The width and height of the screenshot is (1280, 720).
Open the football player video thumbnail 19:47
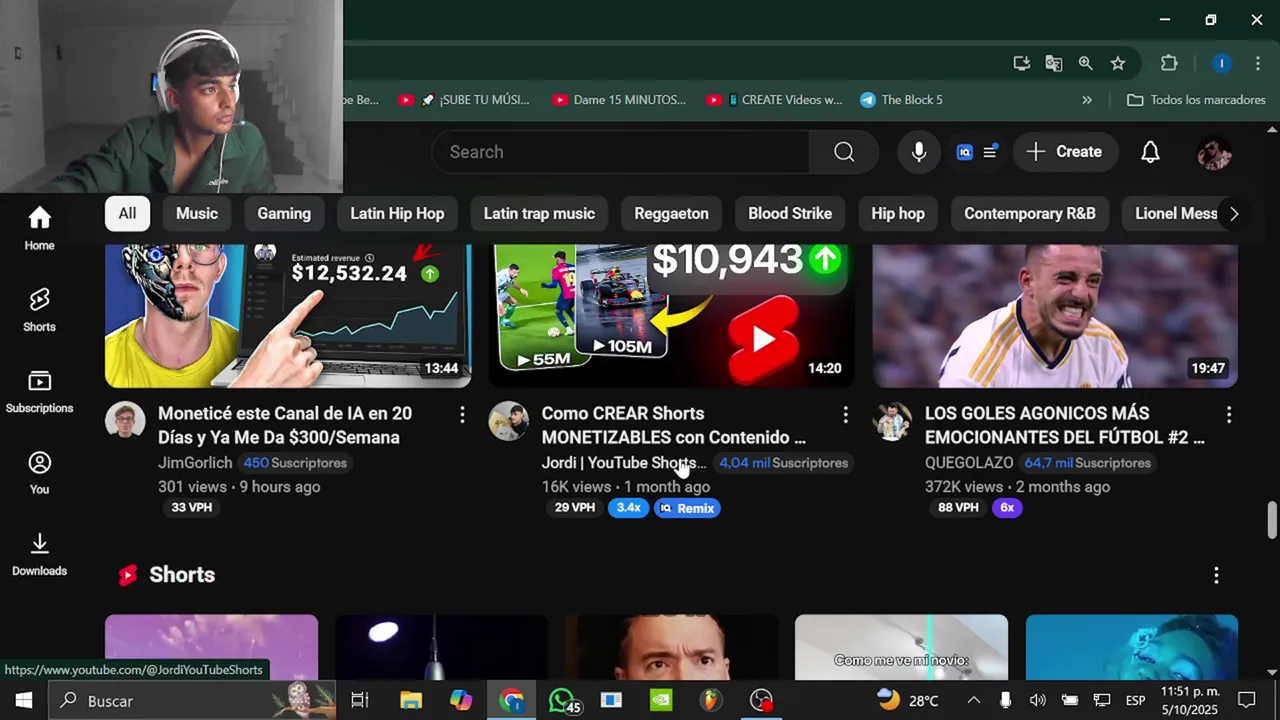(1055, 316)
